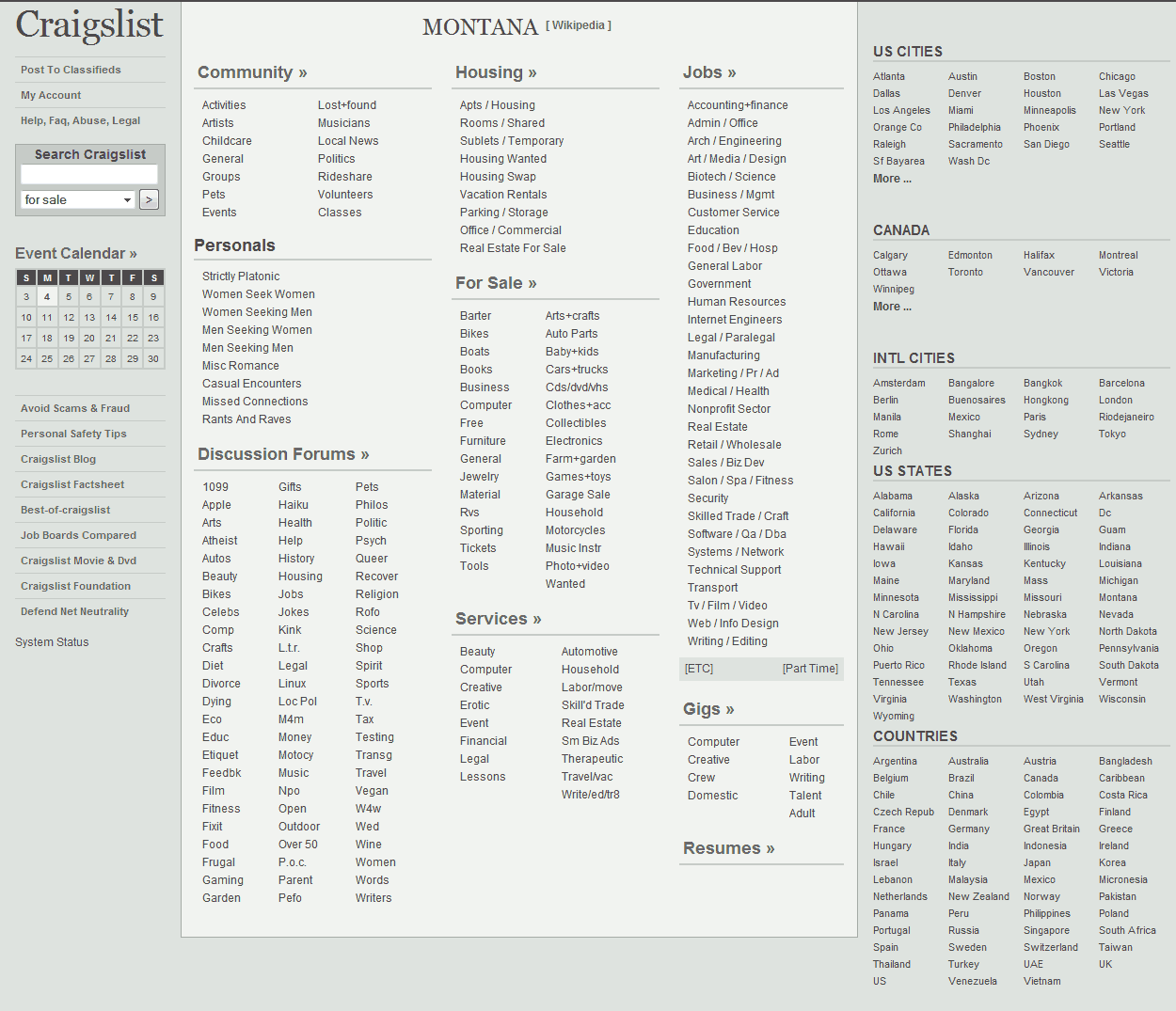Viewport: 1176px width, 1011px height.
Task: Open the Gigs section heading
Action: point(708,709)
